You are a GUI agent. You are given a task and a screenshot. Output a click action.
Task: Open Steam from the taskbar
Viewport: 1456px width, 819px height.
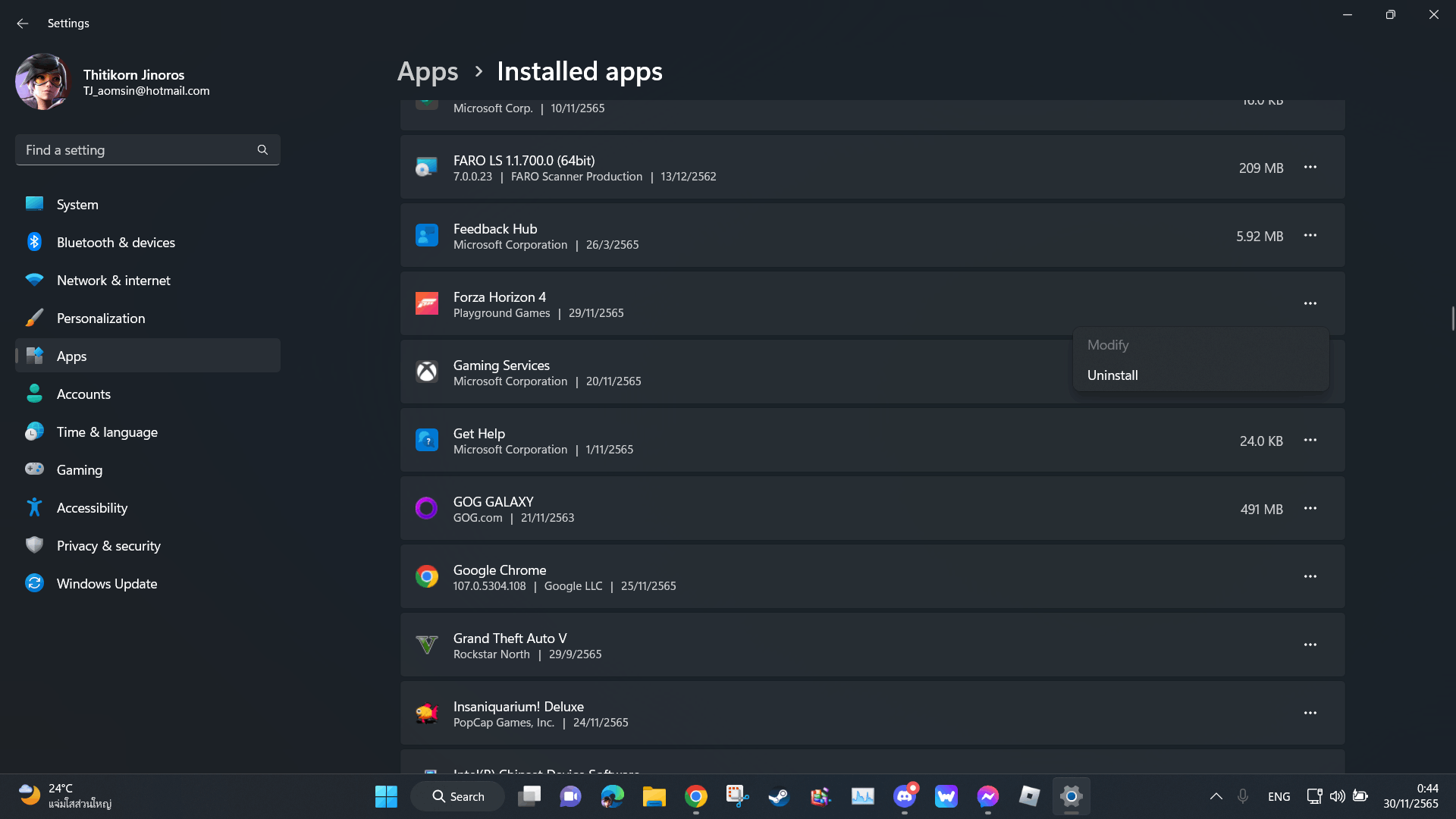tap(779, 796)
